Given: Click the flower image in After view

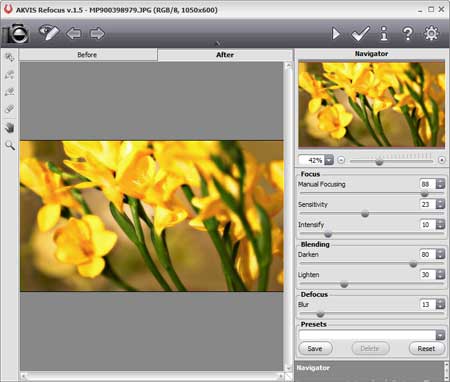Looking at the screenshot, I should pyautogui.click(x=152, y=216).
